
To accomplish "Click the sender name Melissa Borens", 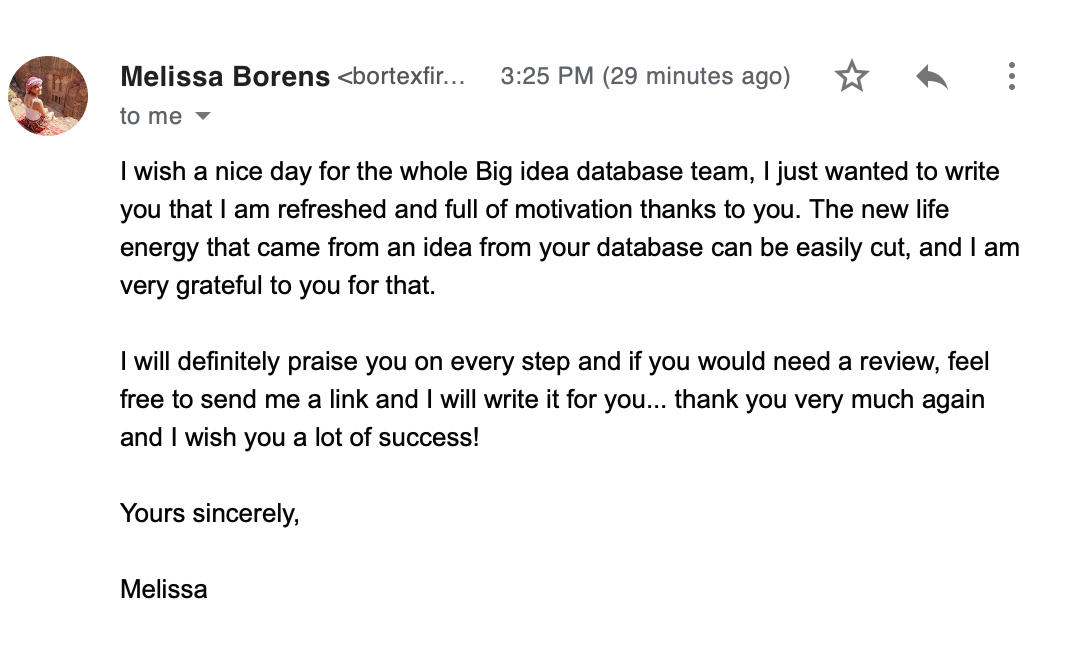I will pyautogui.click(x=225, y=76).
